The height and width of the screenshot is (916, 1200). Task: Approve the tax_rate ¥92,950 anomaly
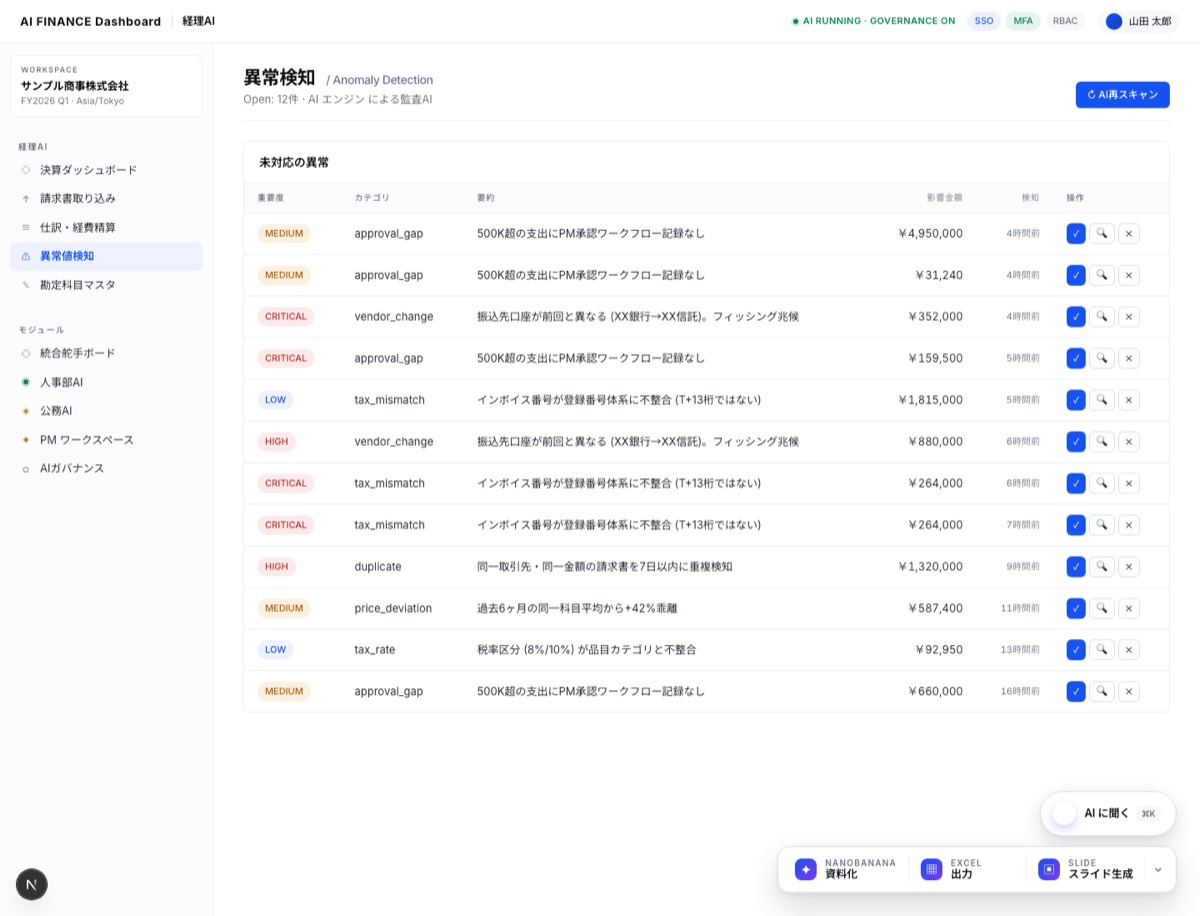(x=1076, y=650)
